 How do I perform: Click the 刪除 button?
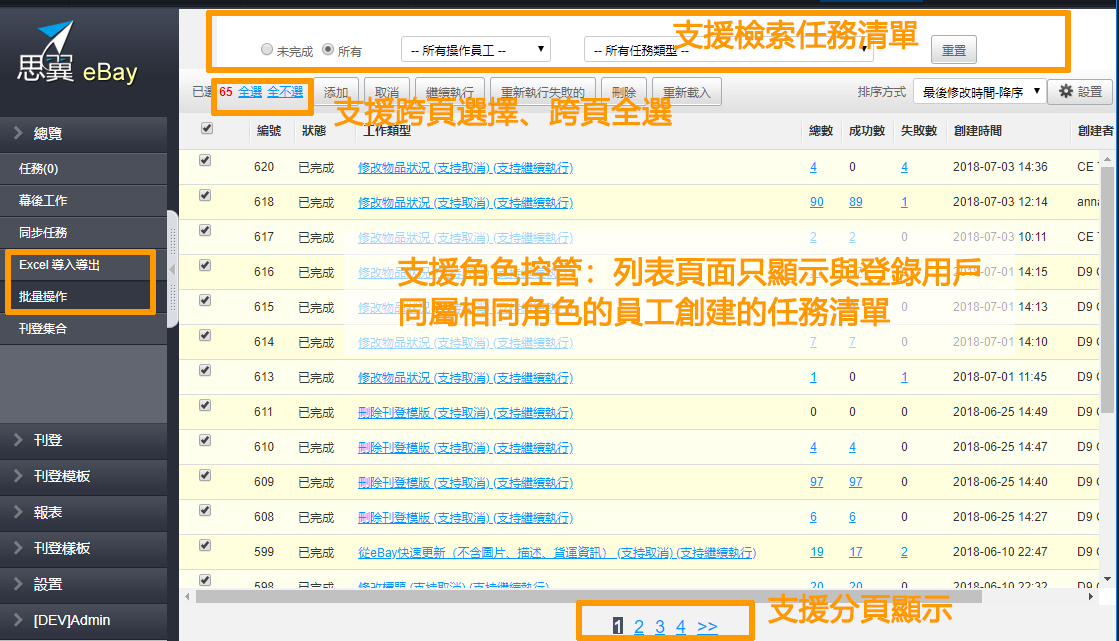point(624,92)
